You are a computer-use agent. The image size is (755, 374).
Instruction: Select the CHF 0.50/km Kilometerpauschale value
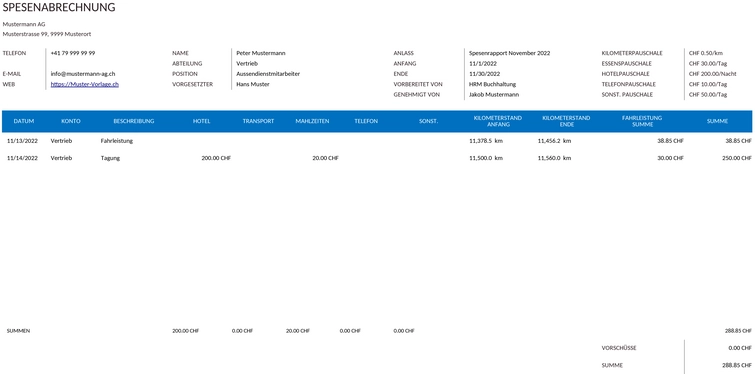[706, 53]
